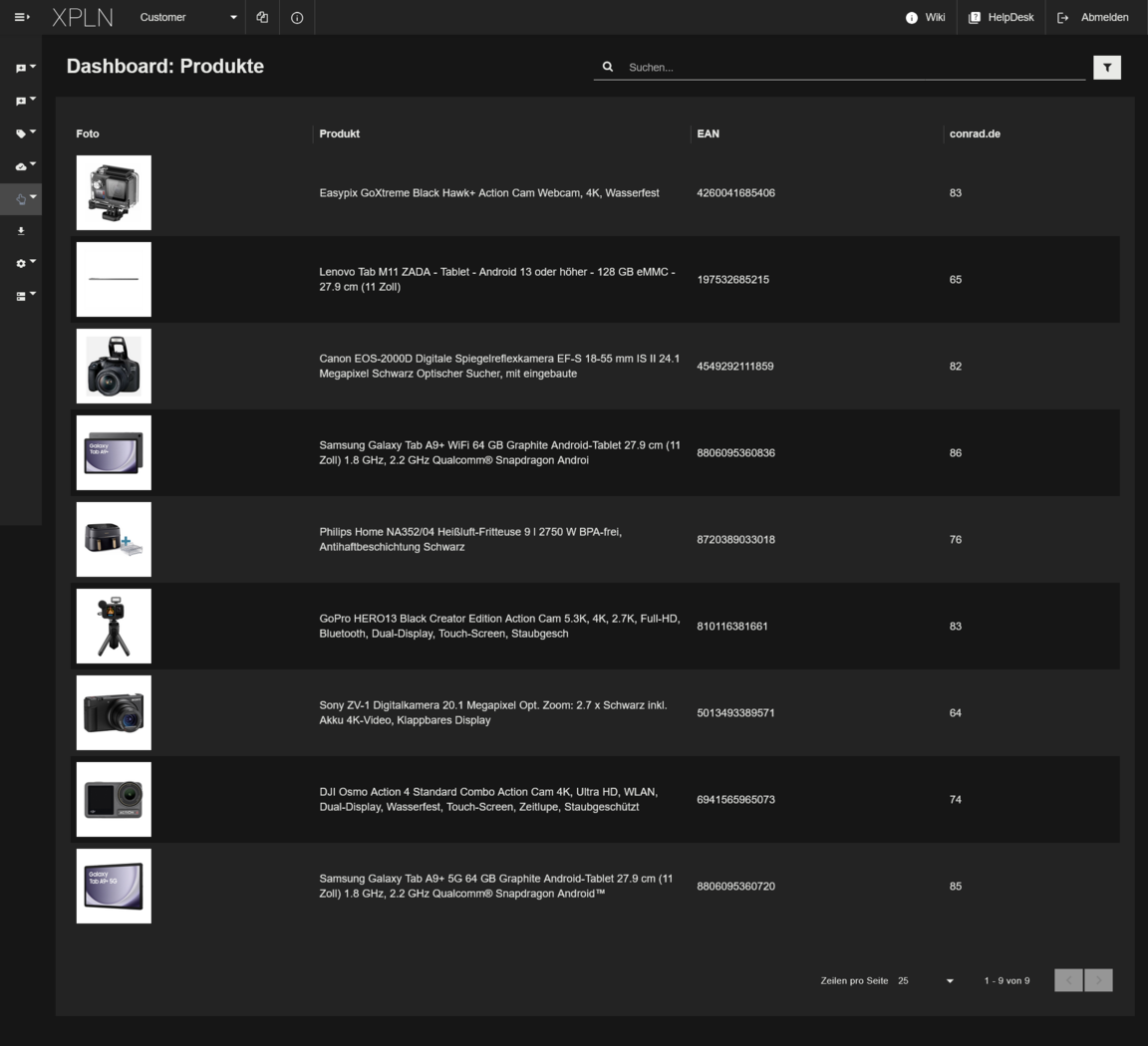
Task: Select the DJI Osmo Action 4 product name
Action: (488, 799)
